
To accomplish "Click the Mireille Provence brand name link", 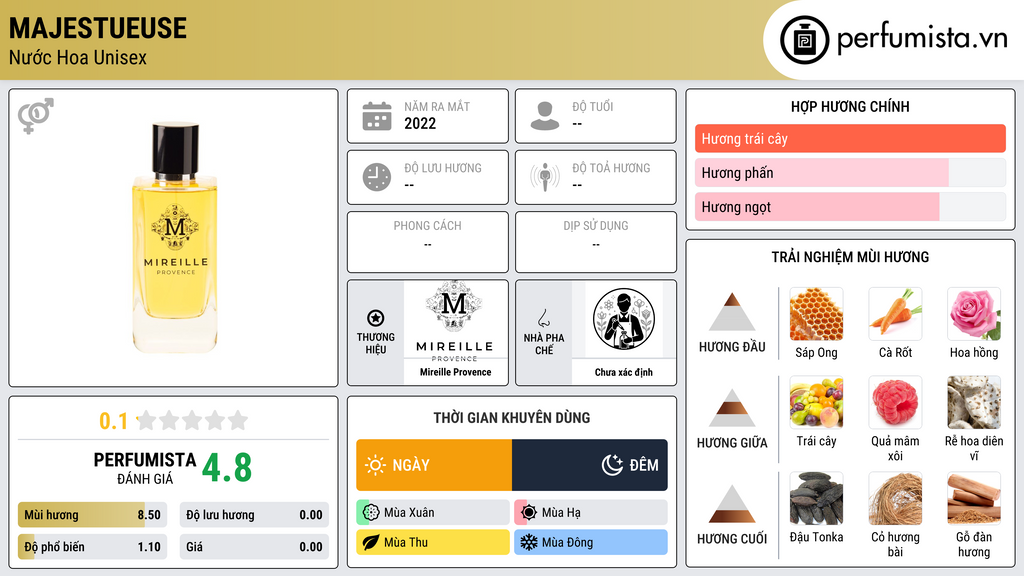I will click(x=455, y=372).
